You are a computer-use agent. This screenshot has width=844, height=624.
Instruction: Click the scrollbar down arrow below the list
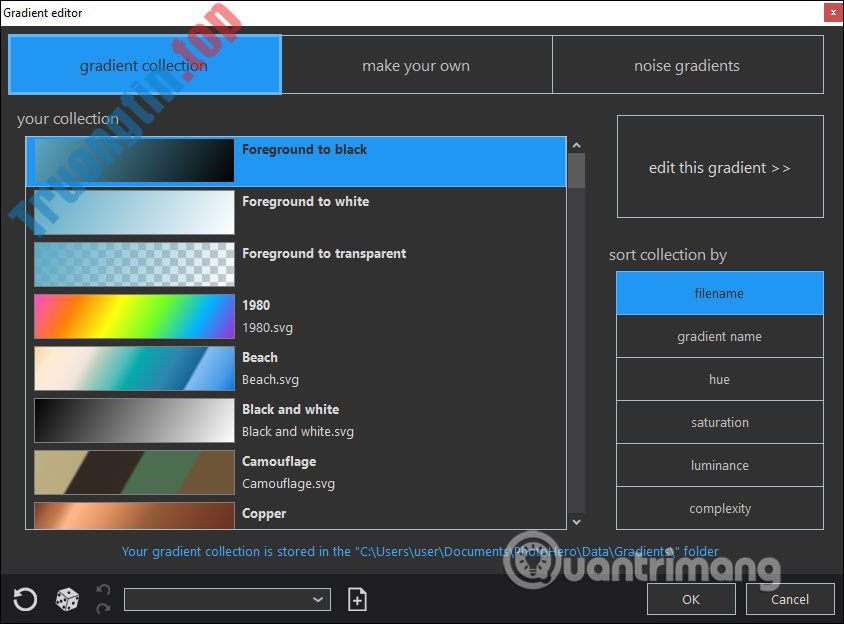[577, 521]
